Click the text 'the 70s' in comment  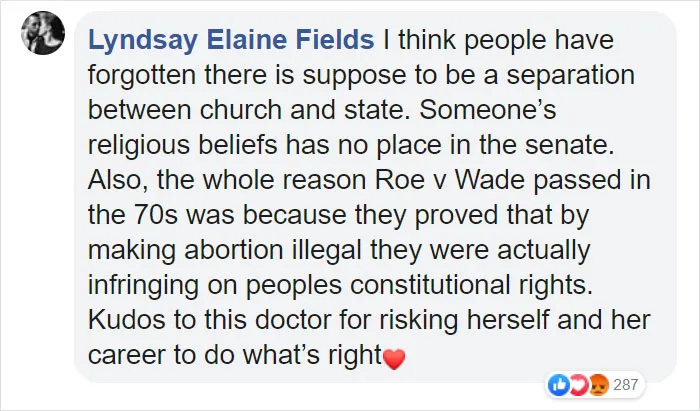point(133,215)
